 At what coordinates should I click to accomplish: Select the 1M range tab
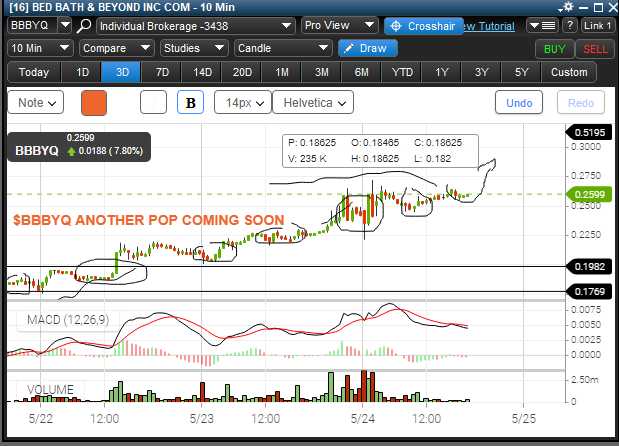282,72
